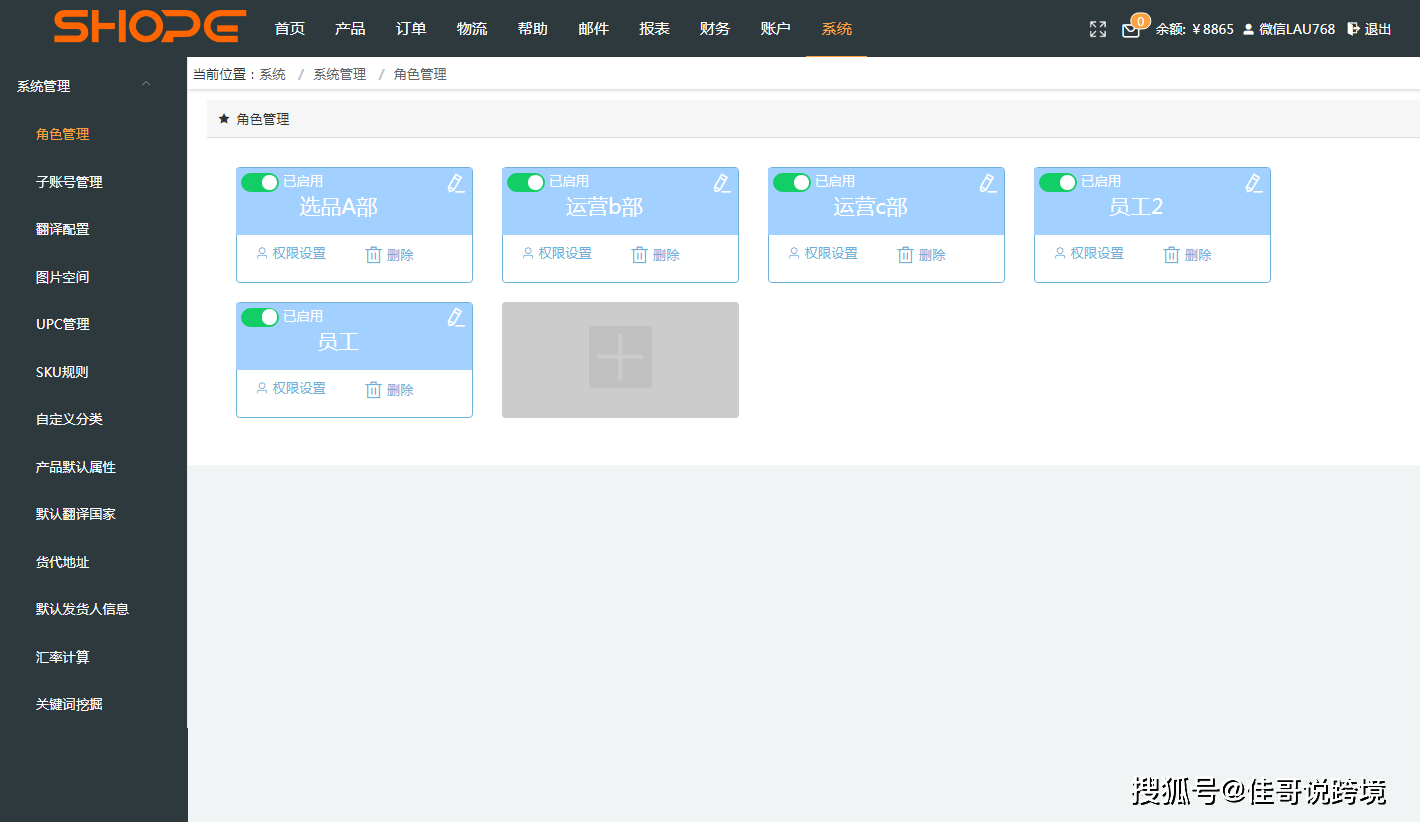Toggle off 已启用 for 运营c部
Screen dimensions: 1420x822
pos(792,182)
